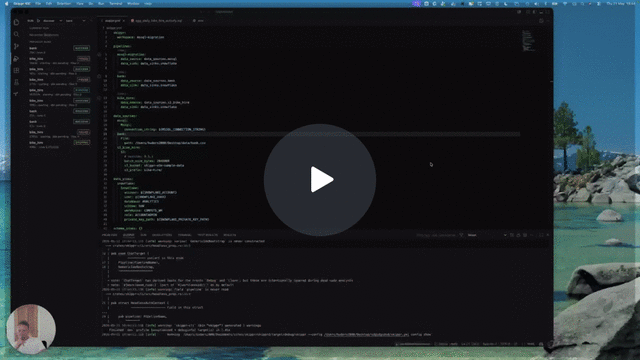Open the Selection menu
This screenshot has height=360, width=640.
[64, 4]
